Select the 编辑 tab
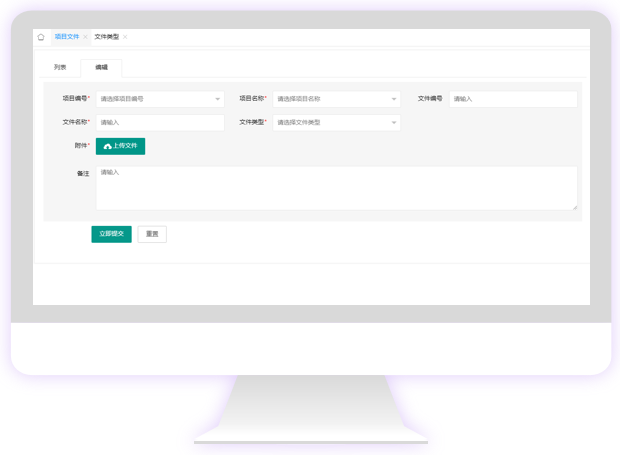Image resolution: width=620 pixels, height=455 pixels. point(101,68)
